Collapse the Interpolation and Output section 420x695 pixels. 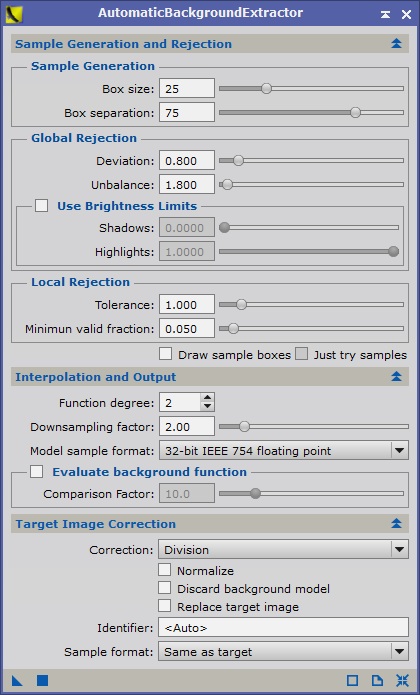coord(396,377)
